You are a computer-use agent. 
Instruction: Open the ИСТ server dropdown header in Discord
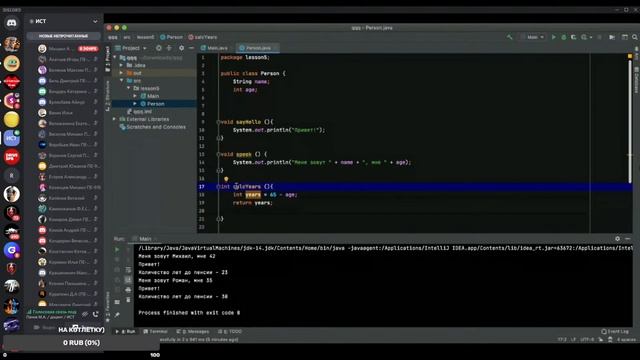click(x=64, y=21)
